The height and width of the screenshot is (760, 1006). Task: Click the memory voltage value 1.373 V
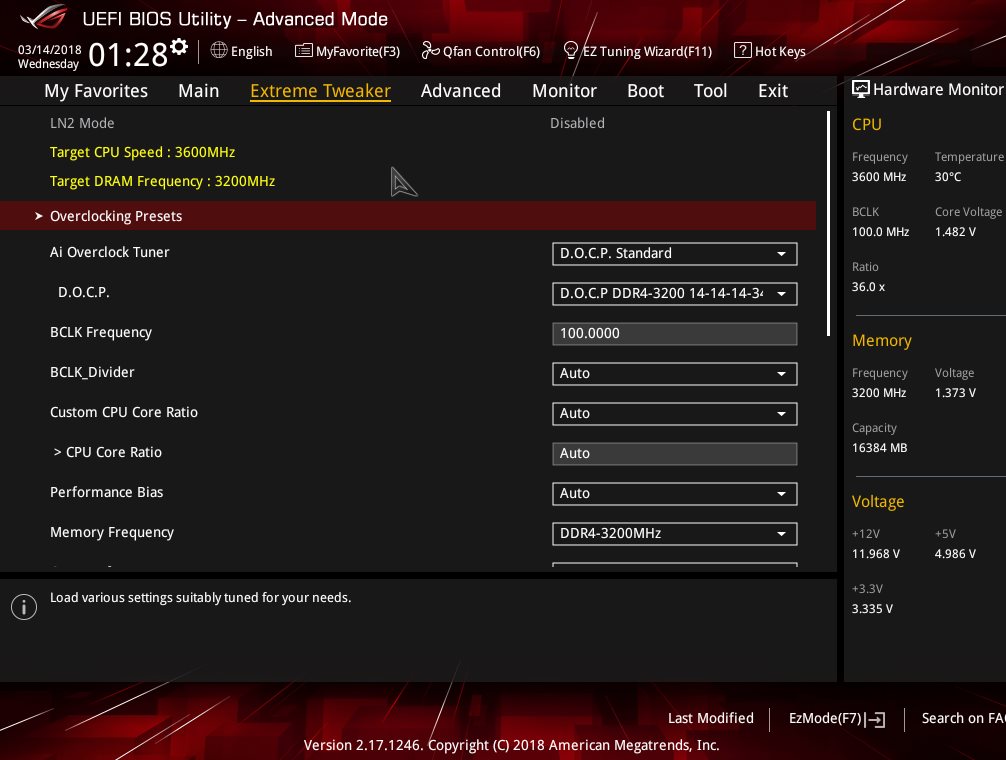955,393
